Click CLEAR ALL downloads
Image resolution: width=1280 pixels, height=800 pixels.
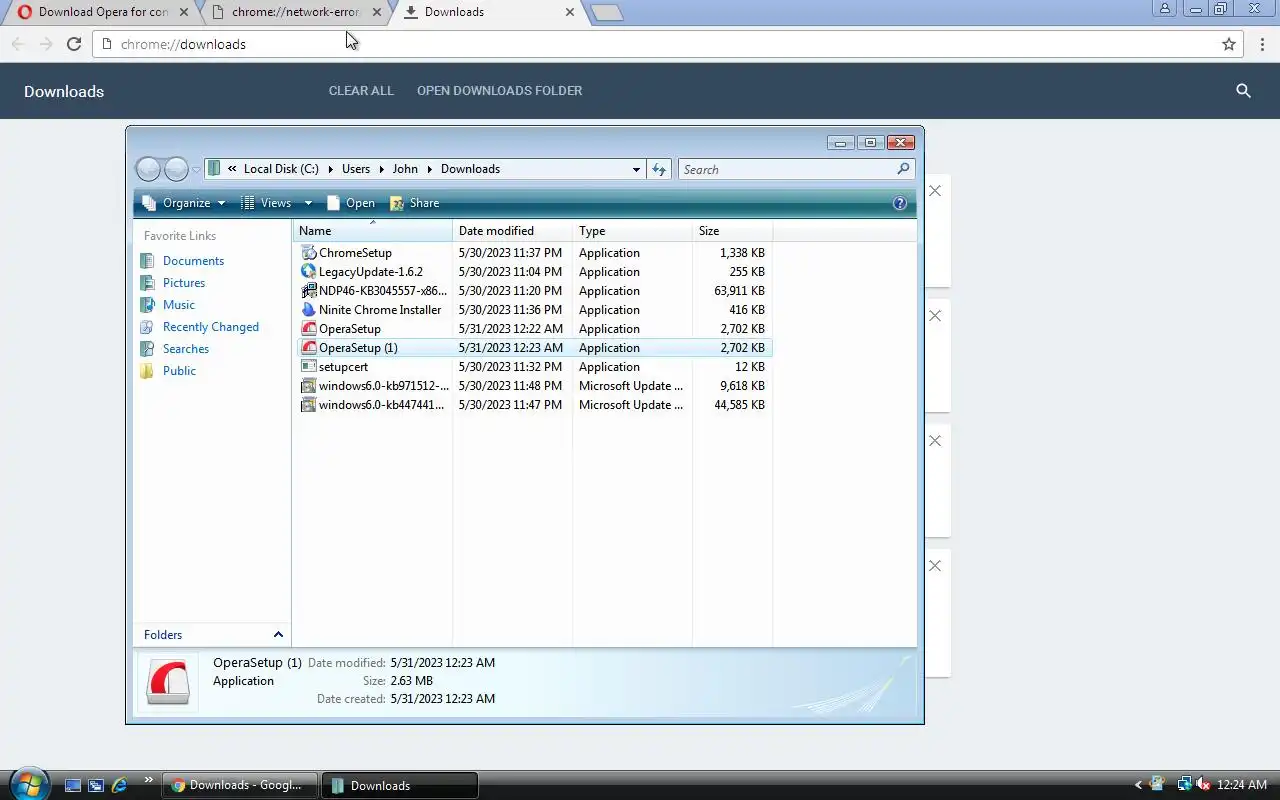(361, 91)
